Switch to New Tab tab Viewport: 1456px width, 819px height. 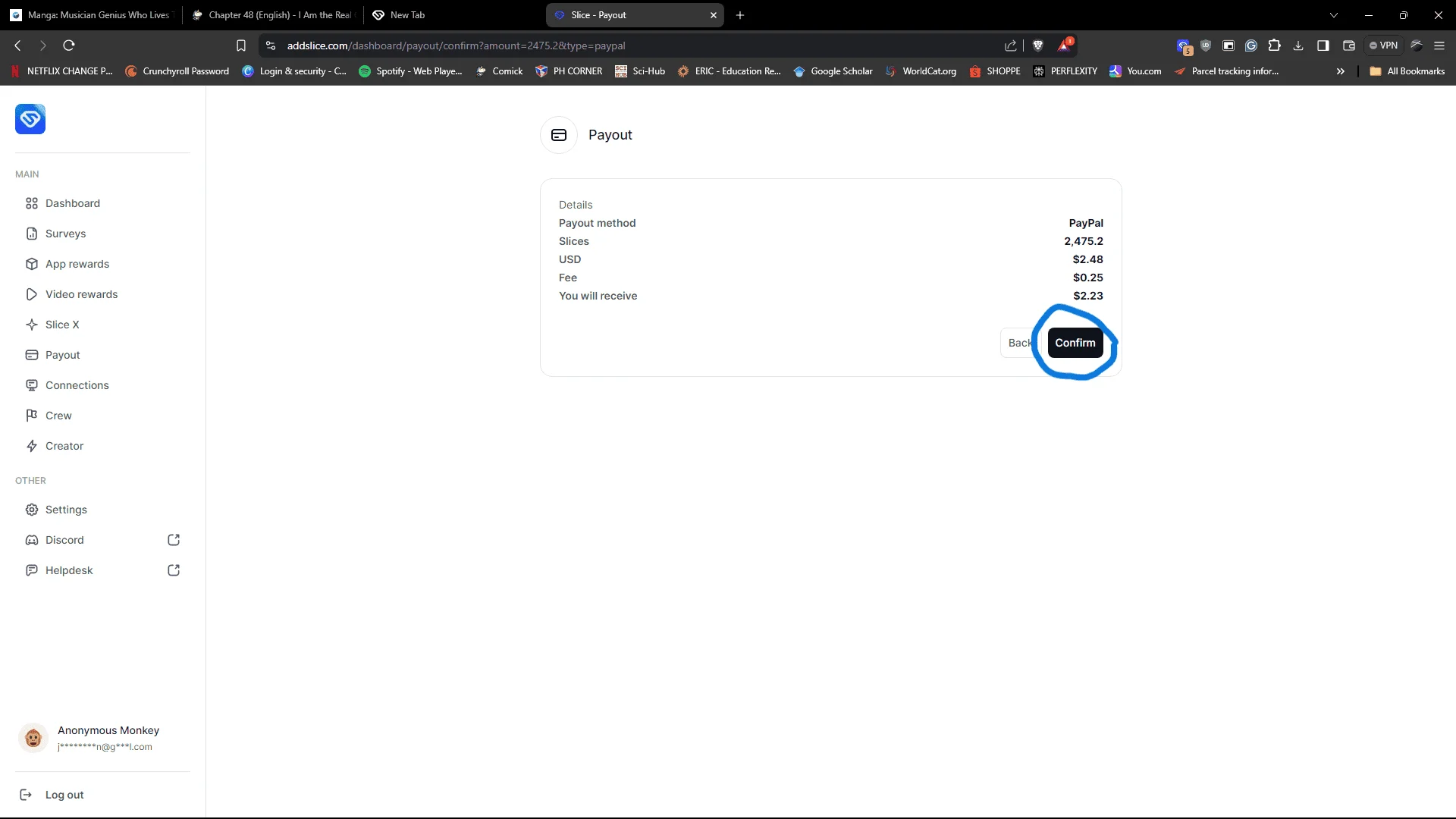click(453, 14)
